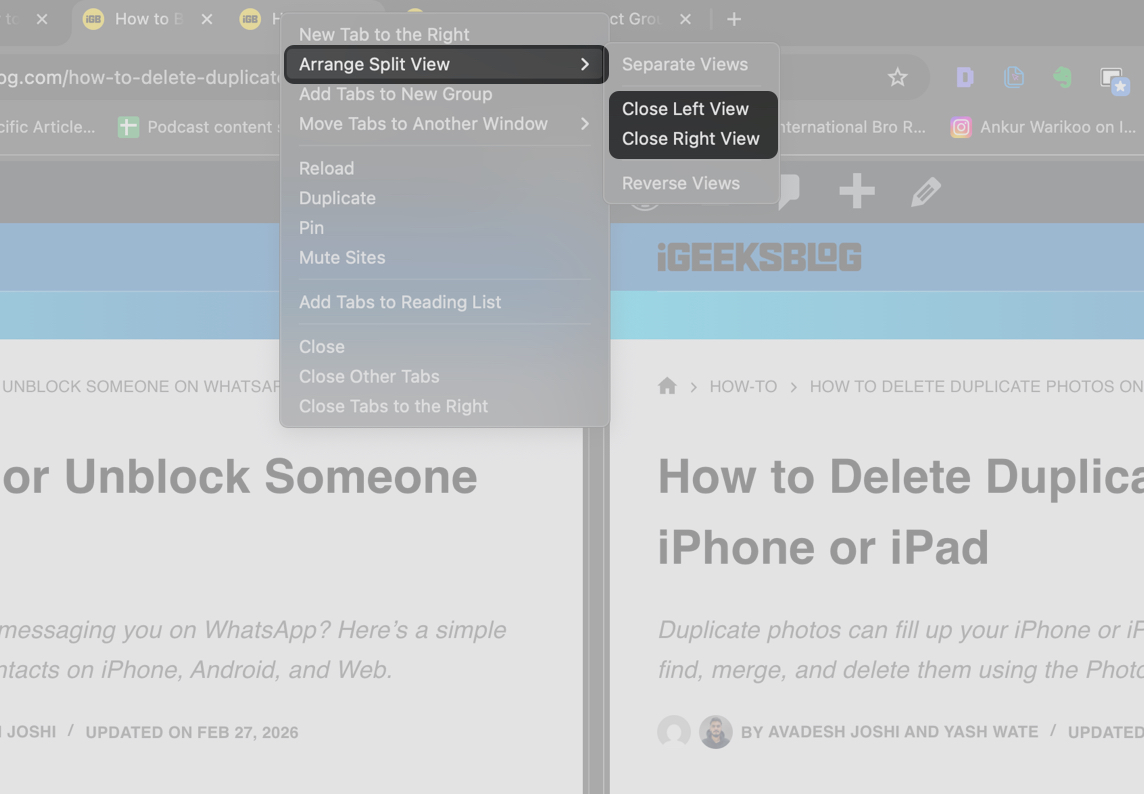Pin the tab from context menu

tap(311, 228)
